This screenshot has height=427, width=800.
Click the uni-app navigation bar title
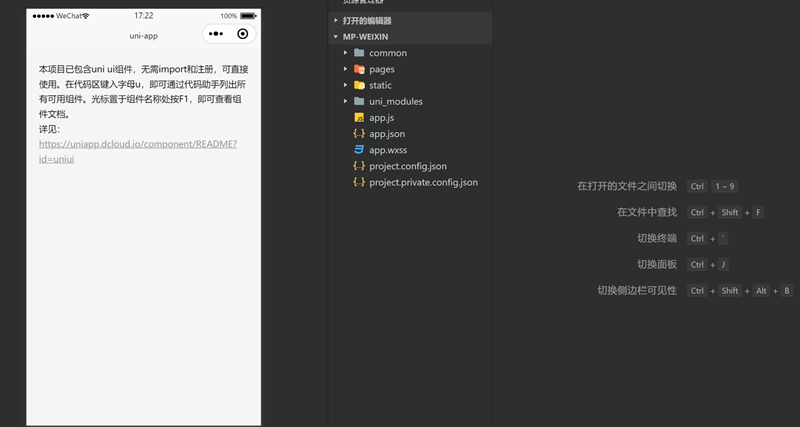144,36
